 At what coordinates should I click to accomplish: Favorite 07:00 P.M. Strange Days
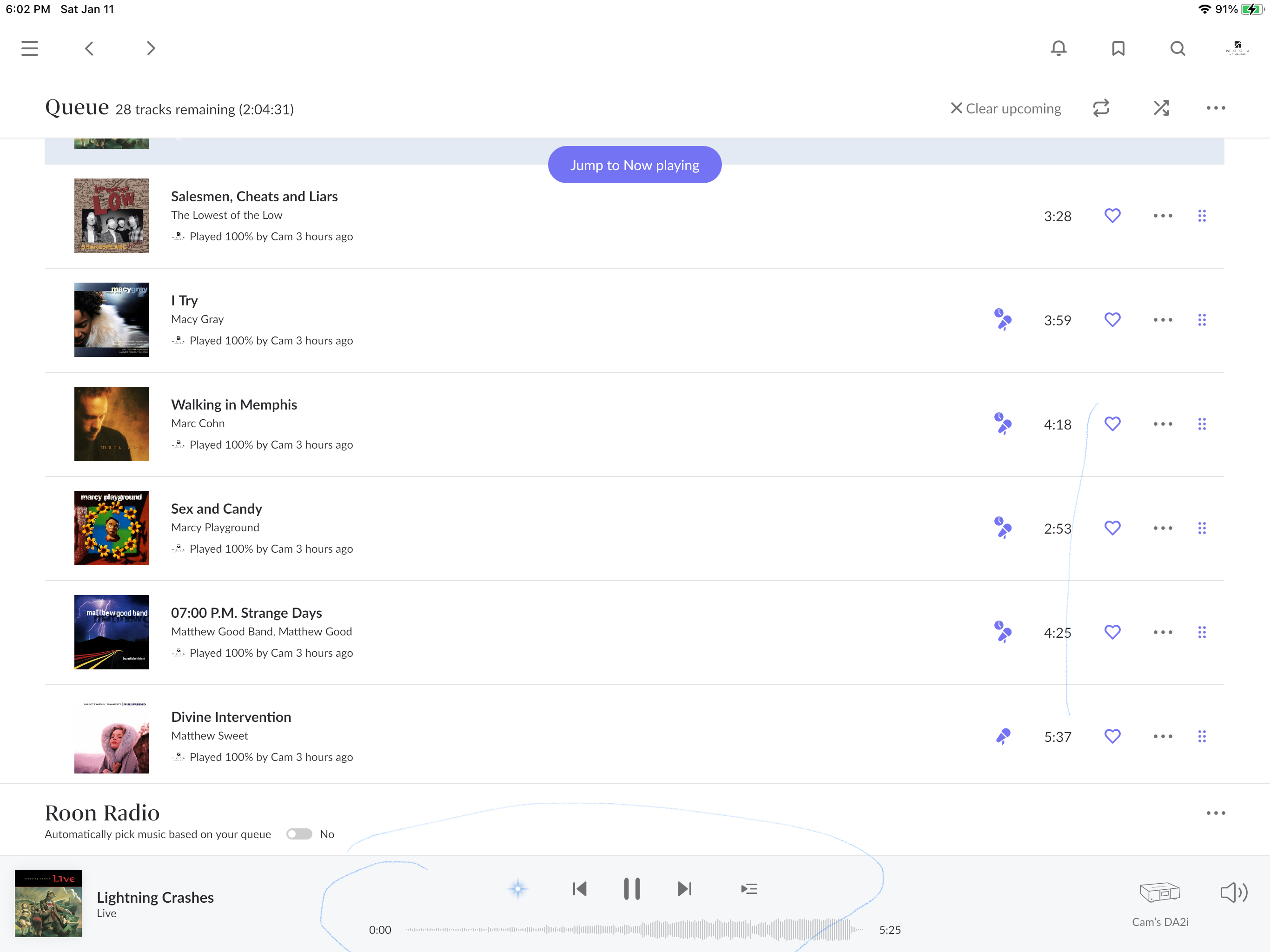[x=1112, y=632]
